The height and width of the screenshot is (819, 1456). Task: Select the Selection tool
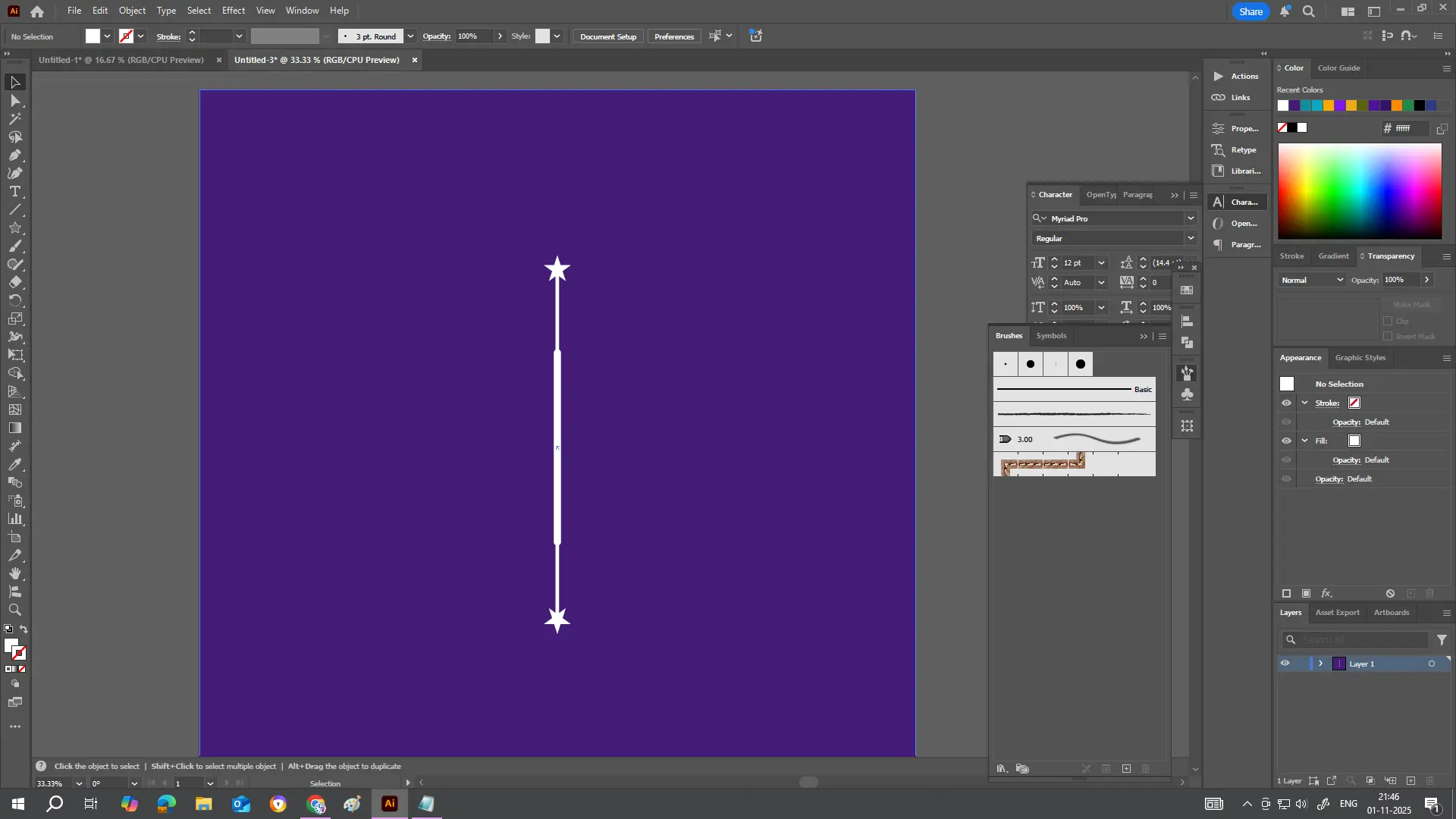coord(14,82)
